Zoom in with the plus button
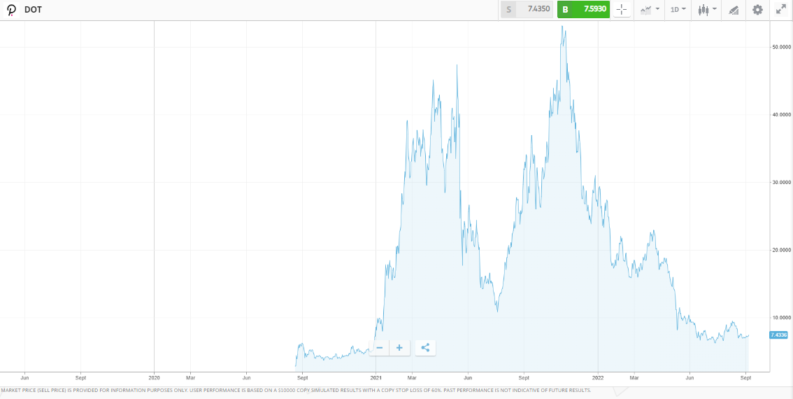The width and height of the screenshot is (793, 399). tap(400, 347)
